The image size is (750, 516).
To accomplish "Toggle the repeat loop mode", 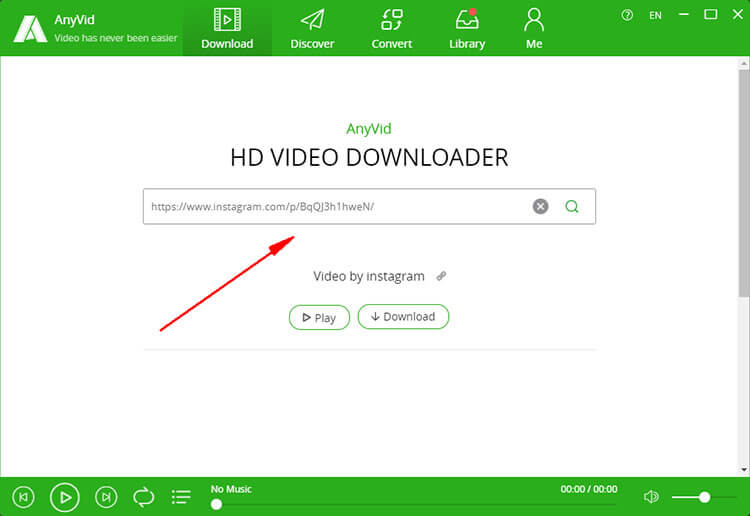I will tap(143, 497).
